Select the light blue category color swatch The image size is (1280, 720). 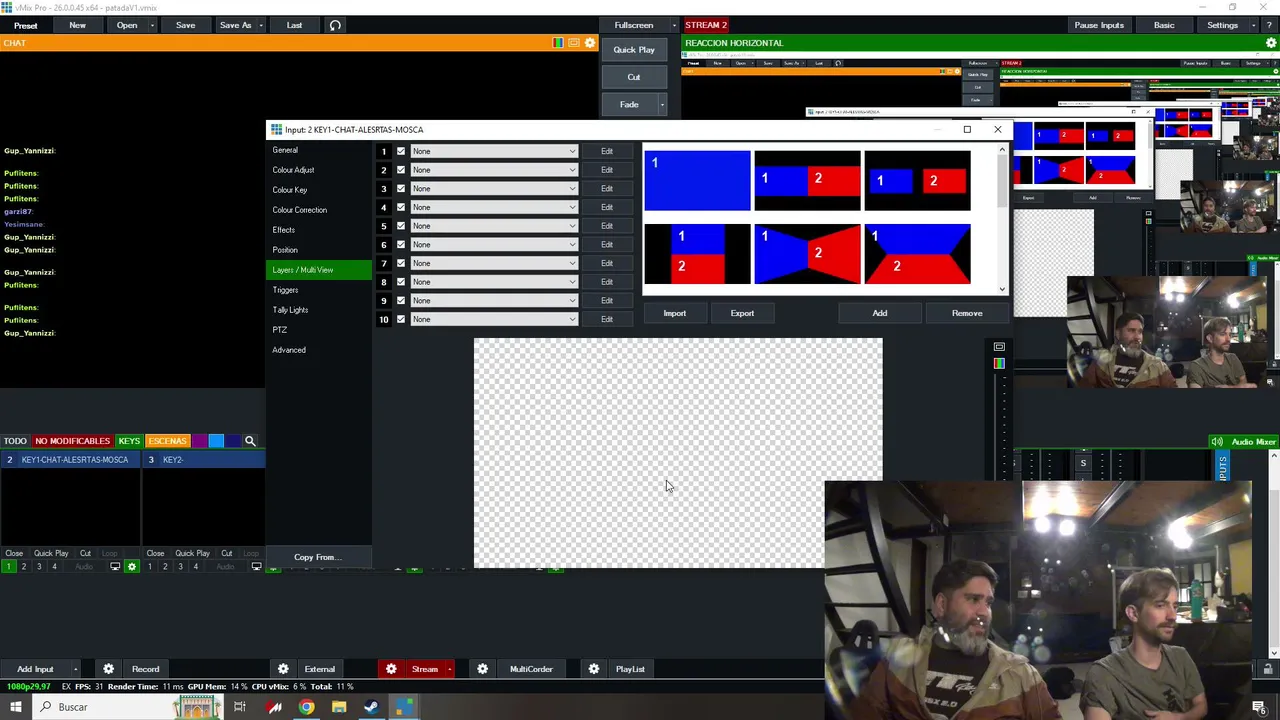[216, 441]
